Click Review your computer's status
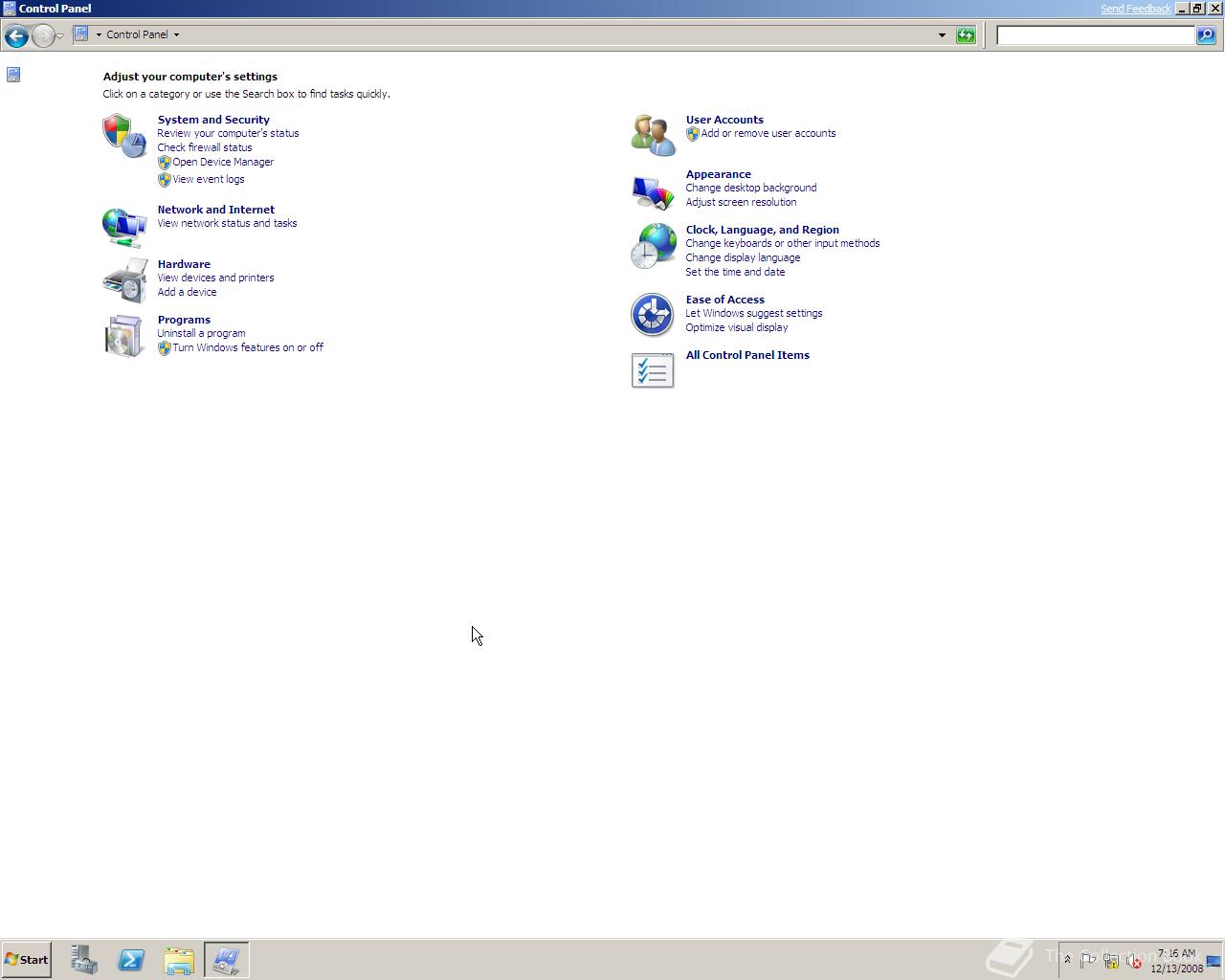Image resolution: width=1225 pixels, height=980 pixels. (228, 133)
